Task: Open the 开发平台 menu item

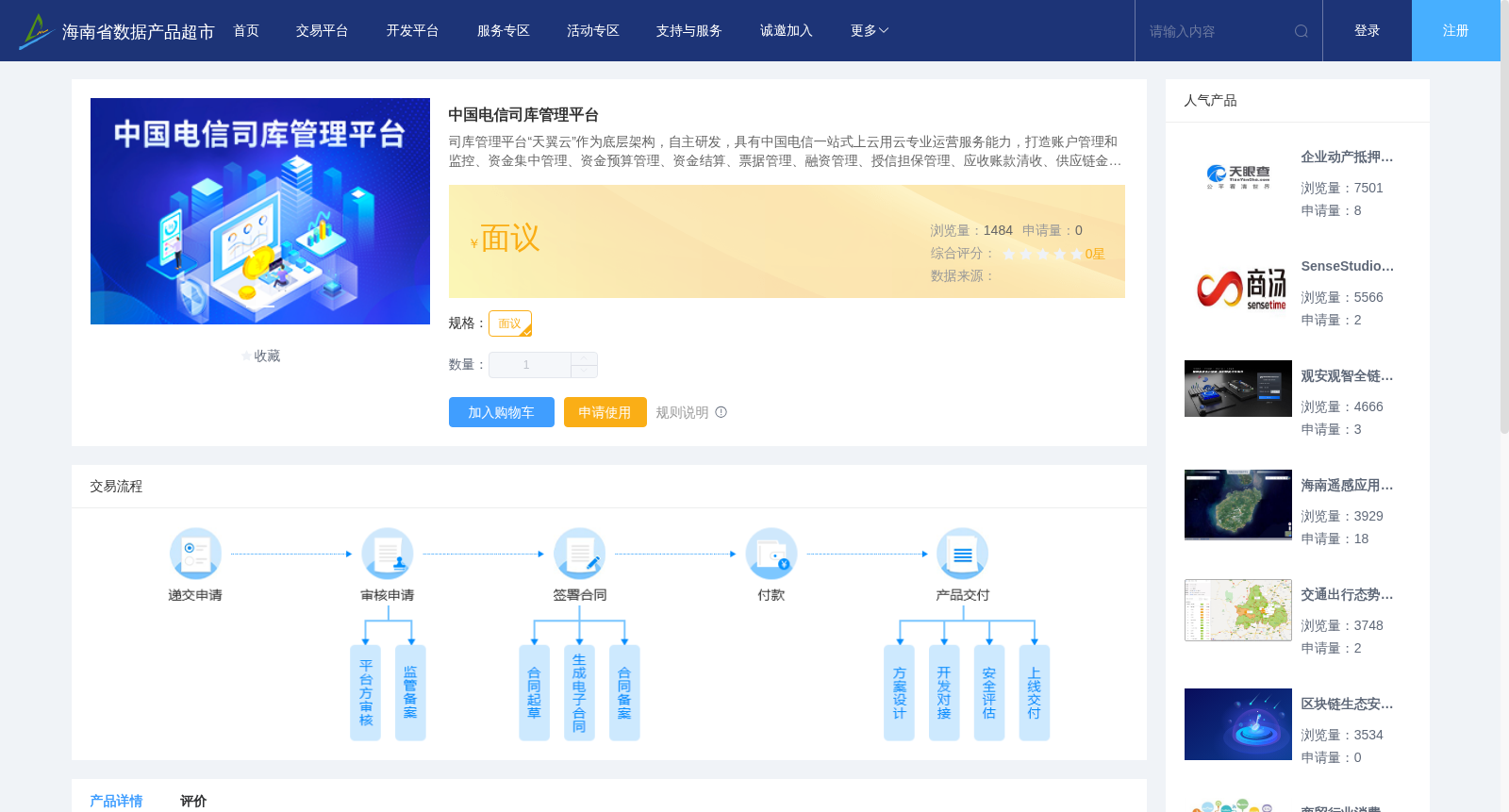Action: [x=413, y=31]
